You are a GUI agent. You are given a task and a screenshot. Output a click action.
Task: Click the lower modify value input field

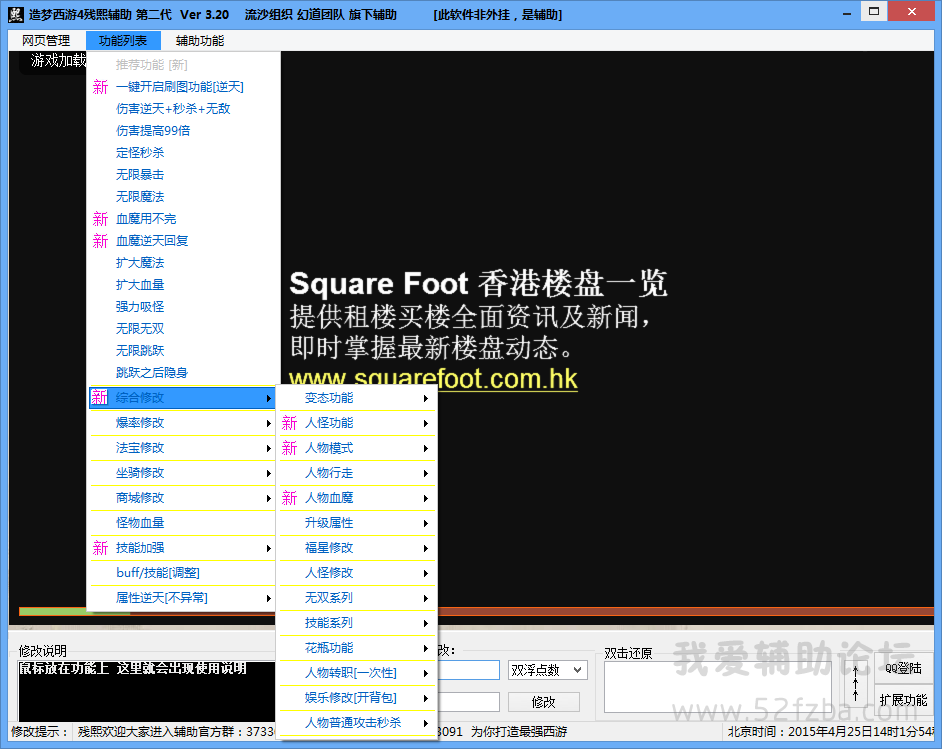tap(469, 702)
